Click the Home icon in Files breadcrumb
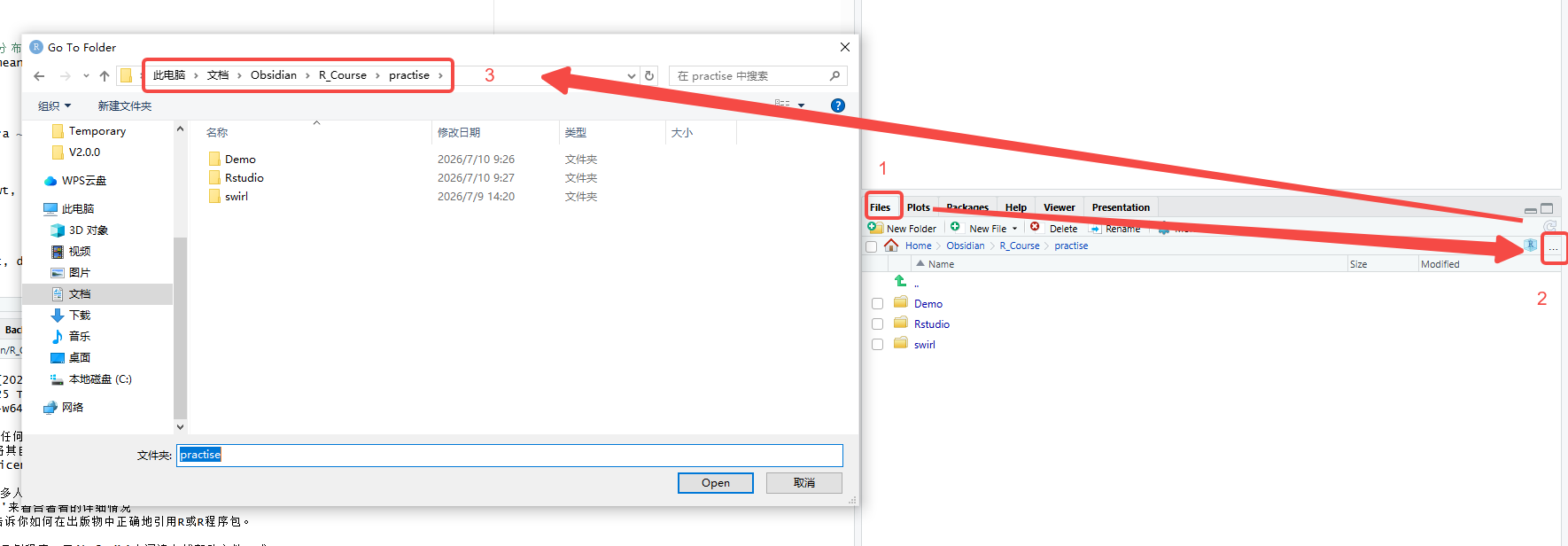 coord(891,246)
